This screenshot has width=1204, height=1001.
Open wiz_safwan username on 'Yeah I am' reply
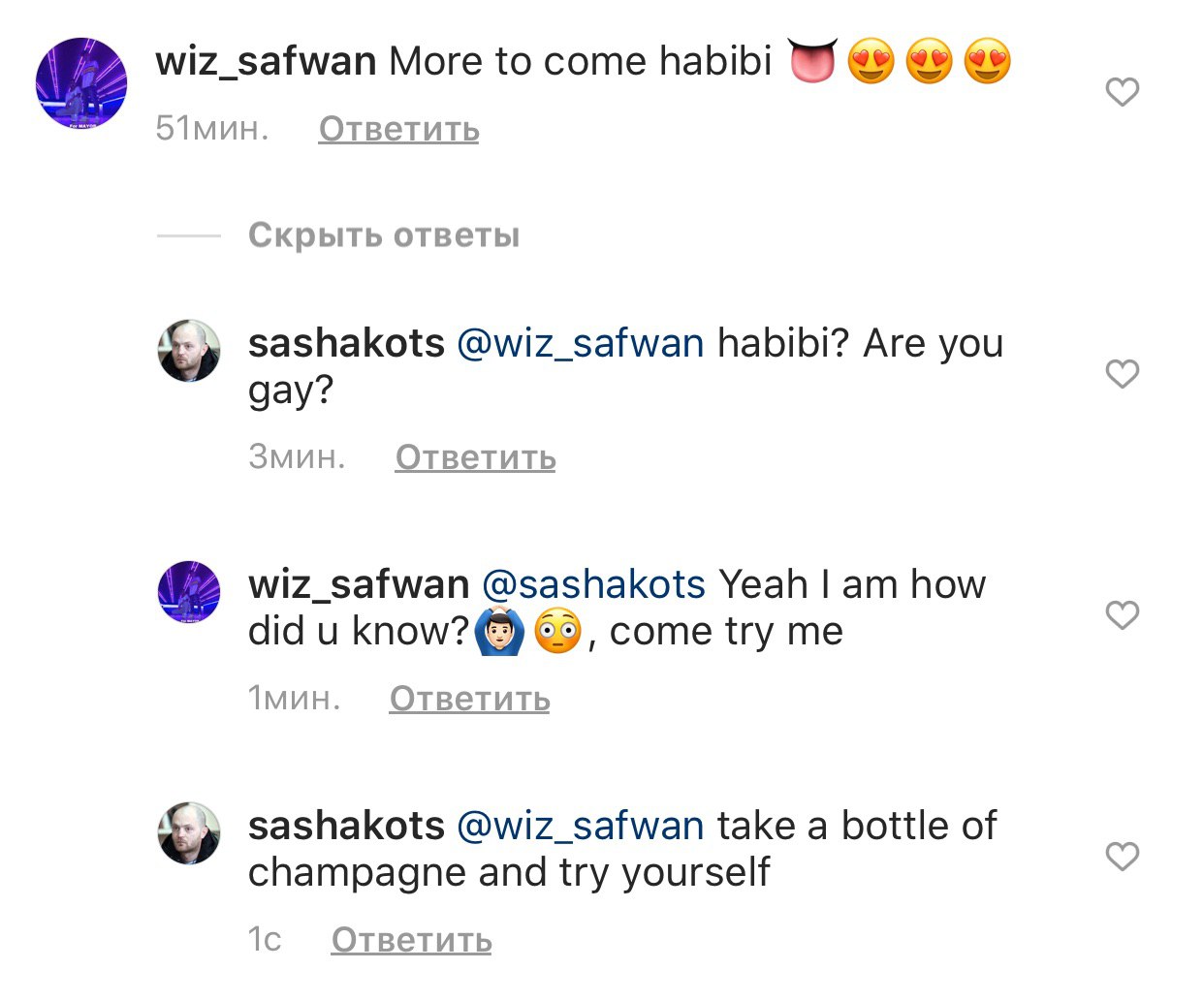click(359, 584)
